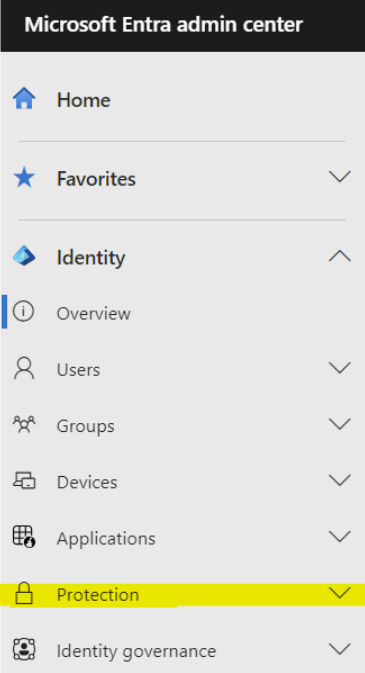
Task: Expand the Favorites section chevron
Action: coord(340,176)
